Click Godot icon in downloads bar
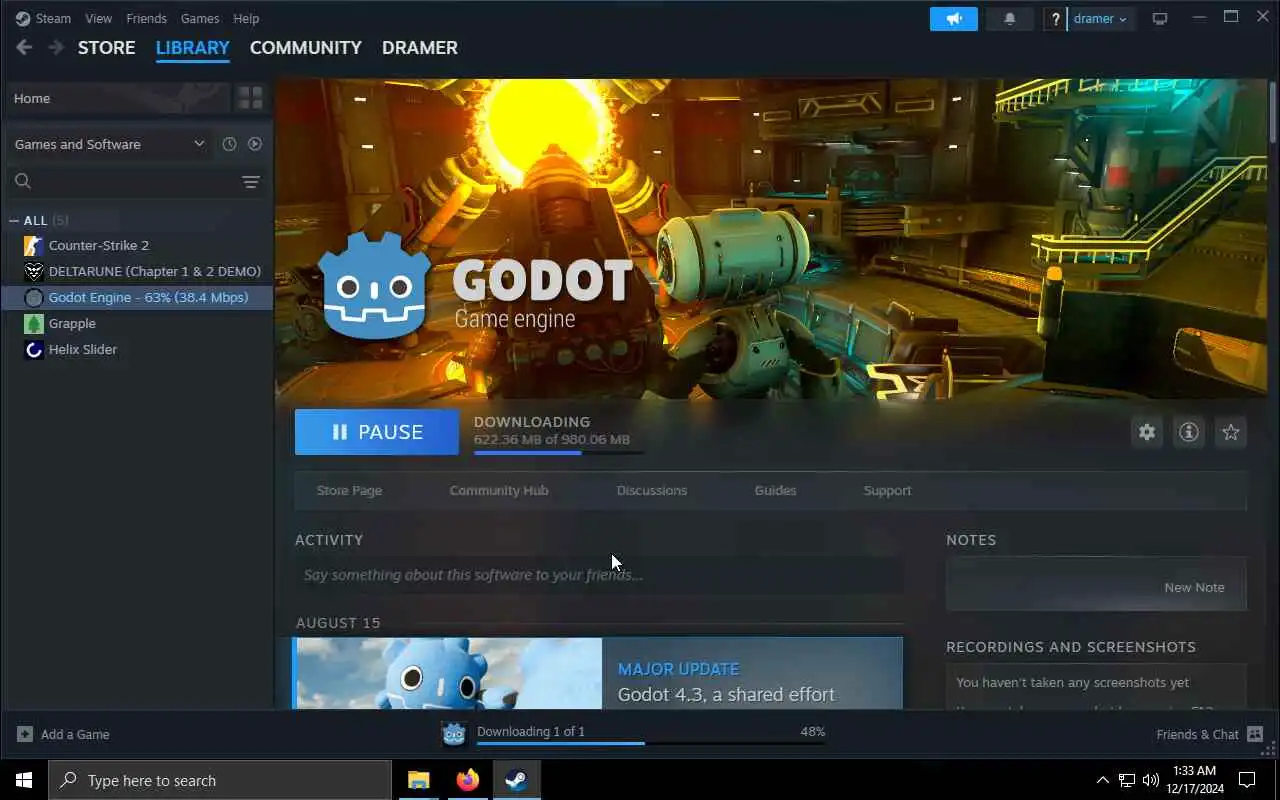Viewport: 1280px width, 800px height. click(x=454, y=734)
